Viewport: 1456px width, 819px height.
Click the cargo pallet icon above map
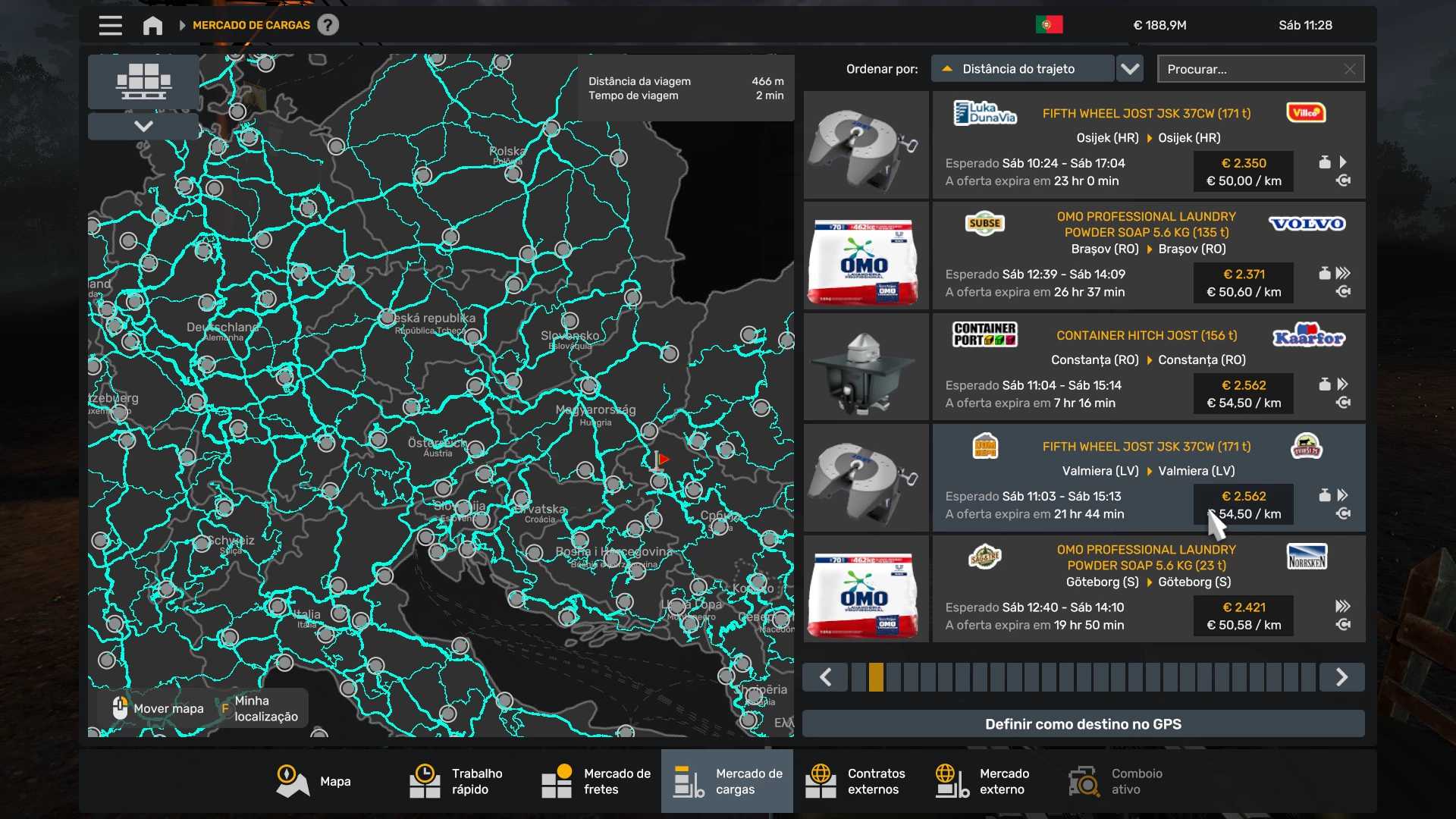pos(143,81)
